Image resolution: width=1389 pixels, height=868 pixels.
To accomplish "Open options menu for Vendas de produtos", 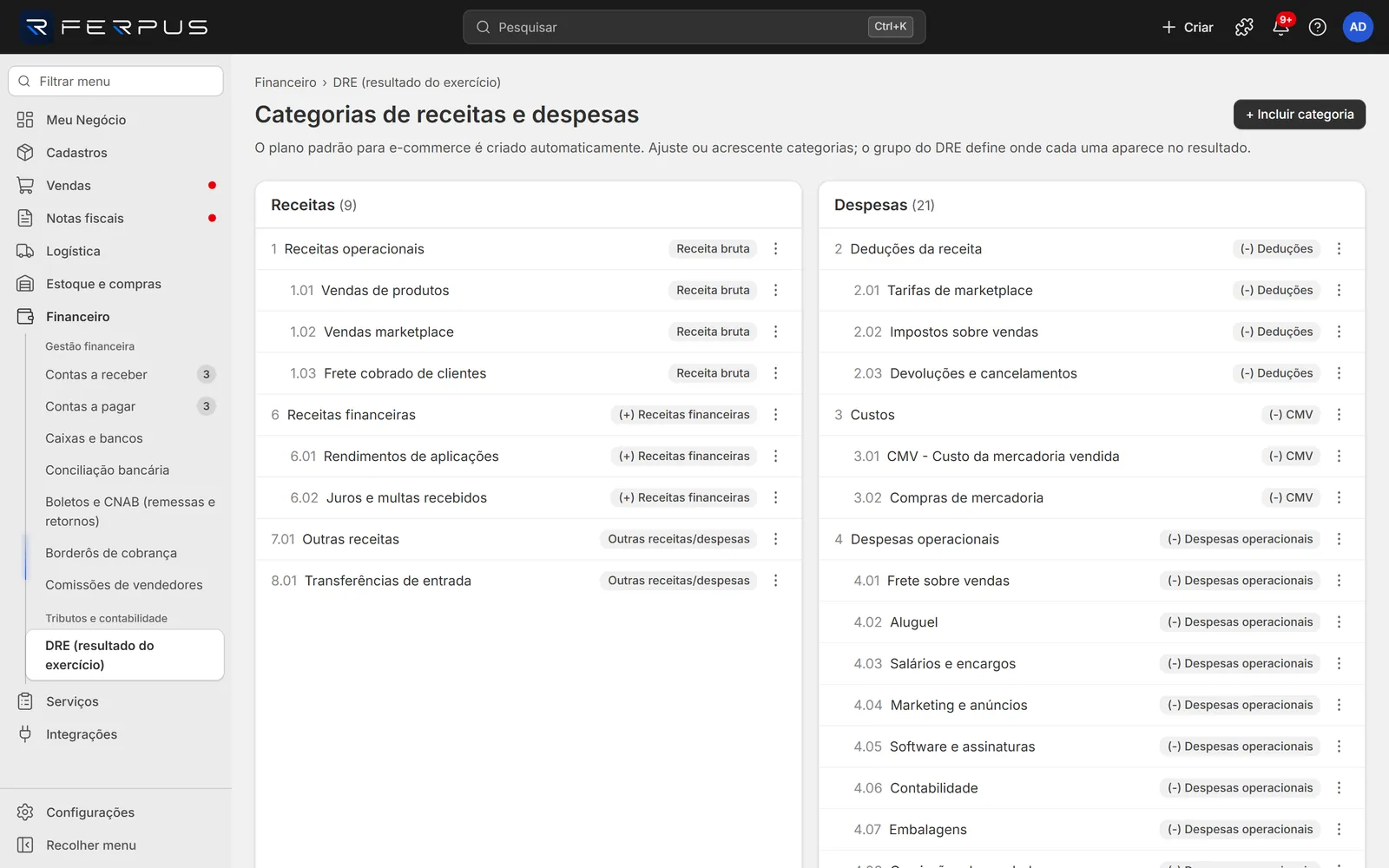I will pos(776,290).
